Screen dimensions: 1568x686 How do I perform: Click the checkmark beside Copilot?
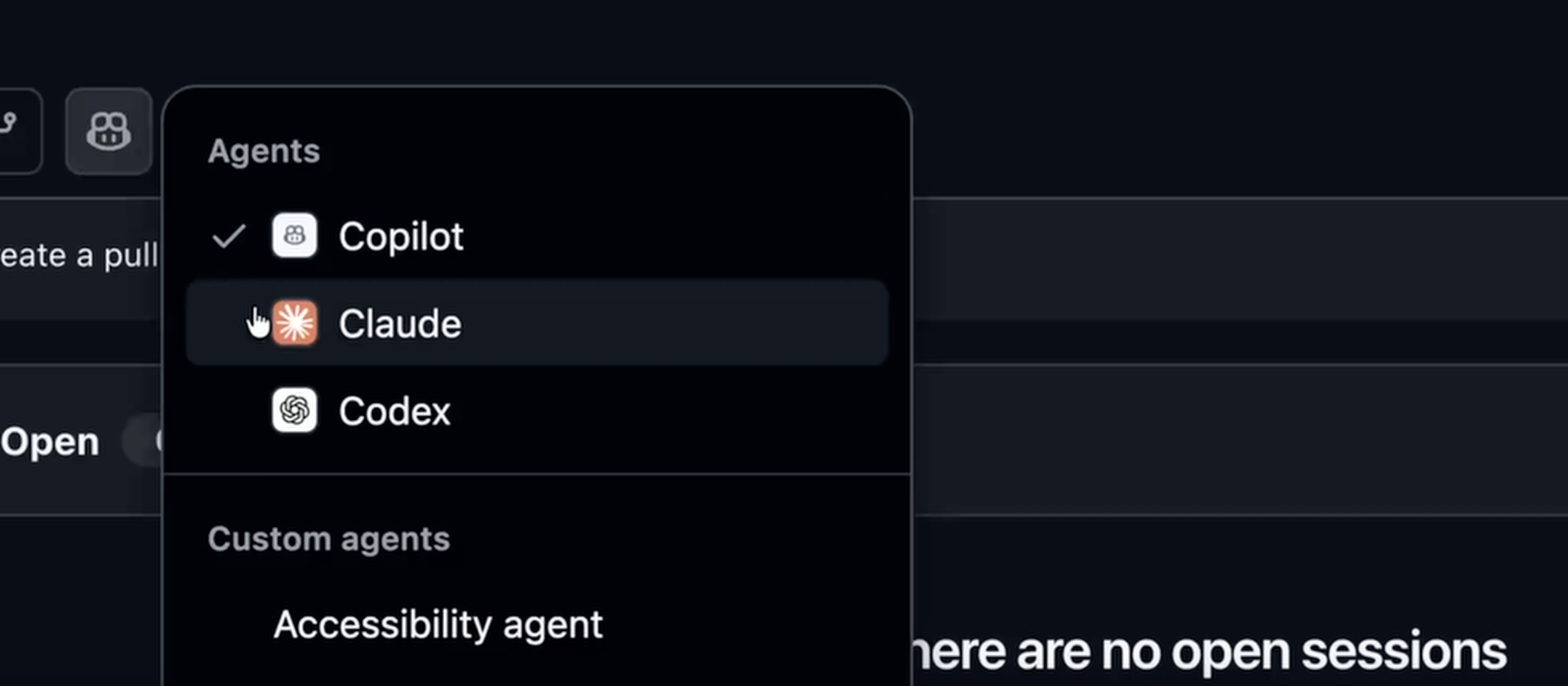(x=229, y=236)
